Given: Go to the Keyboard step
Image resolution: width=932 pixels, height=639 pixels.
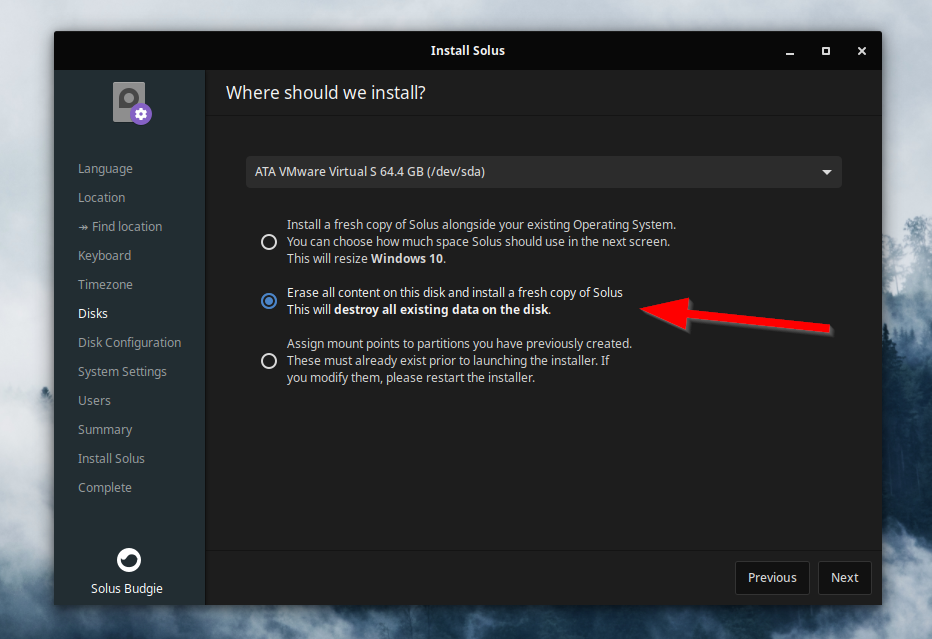Looking at the screenshot, I should [105, 256].
